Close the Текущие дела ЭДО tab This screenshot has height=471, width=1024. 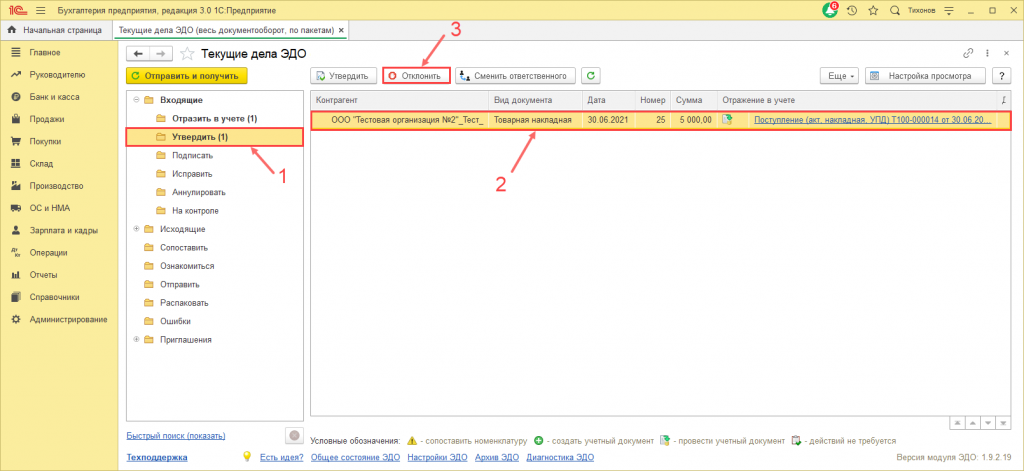341,31
